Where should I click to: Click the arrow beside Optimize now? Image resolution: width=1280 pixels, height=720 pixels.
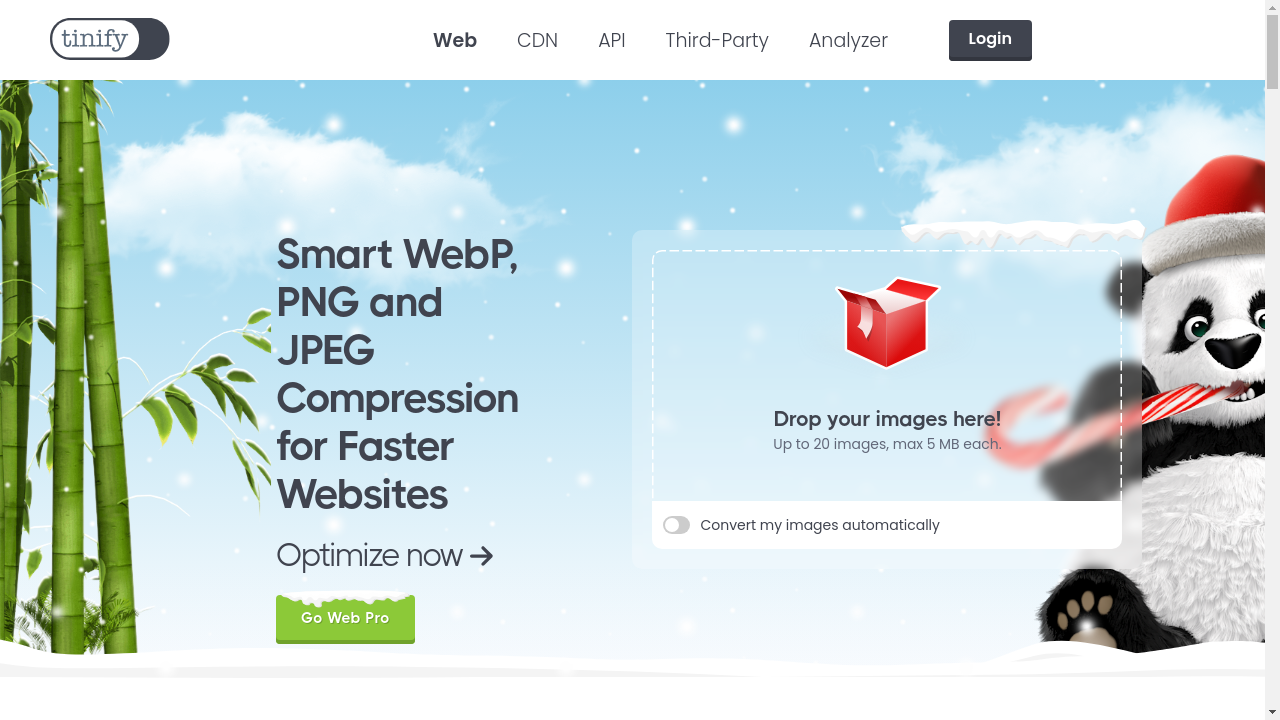tap(482, 556)
